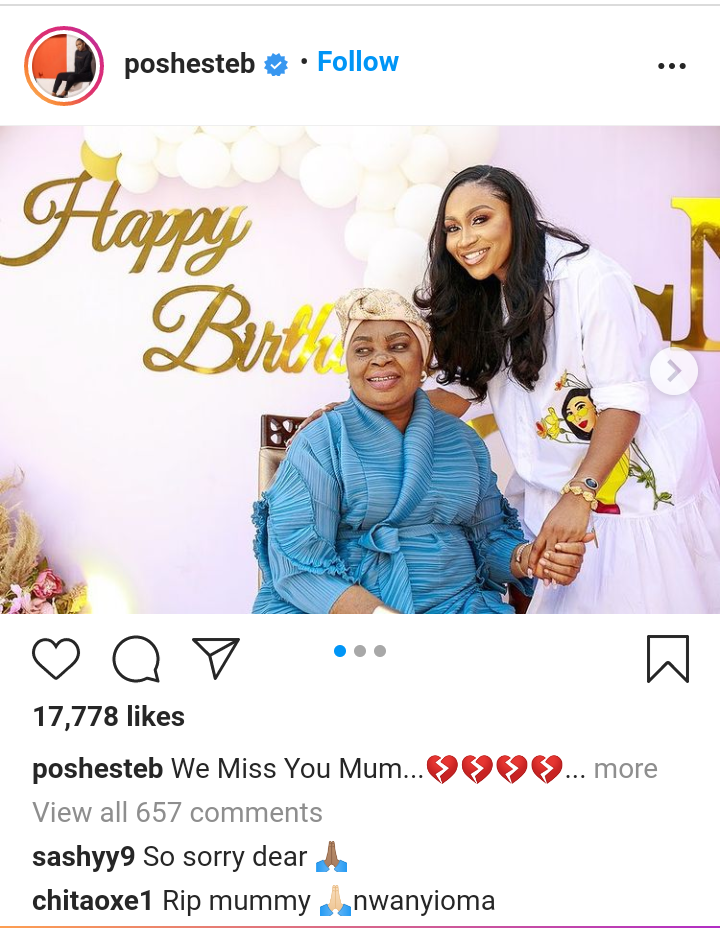Screen dimensions: 720x928
Task: Open poshesteb username in header
Action: click(x=189, y=64)
